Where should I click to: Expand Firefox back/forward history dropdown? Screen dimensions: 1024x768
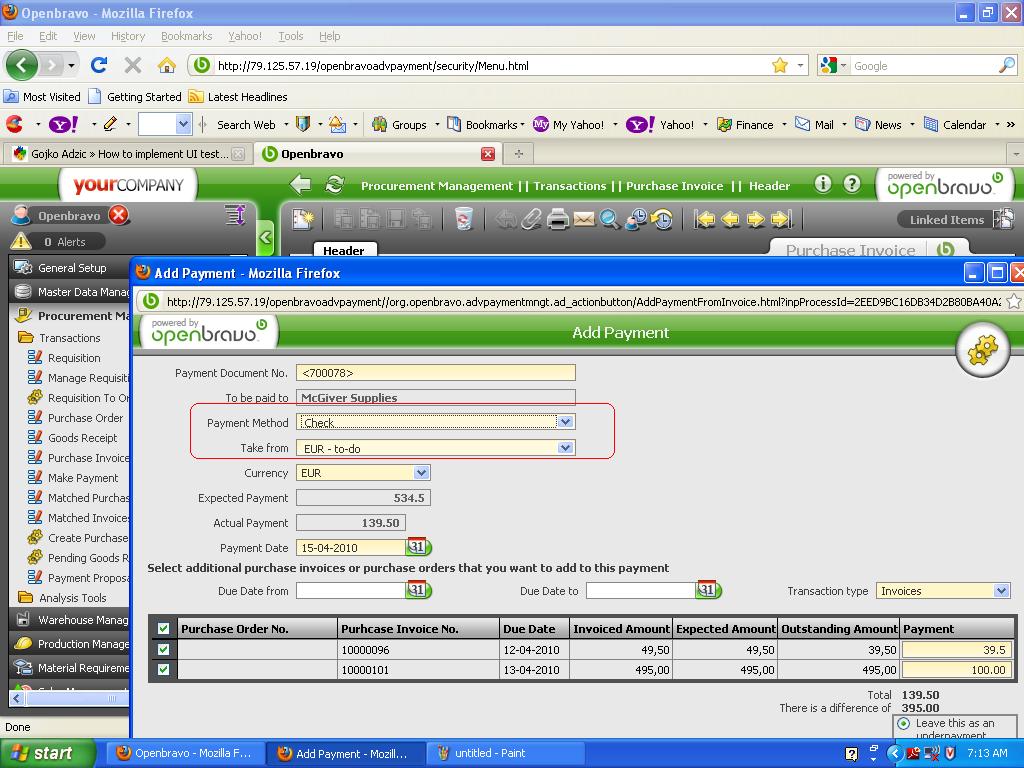tap(71, 65)
